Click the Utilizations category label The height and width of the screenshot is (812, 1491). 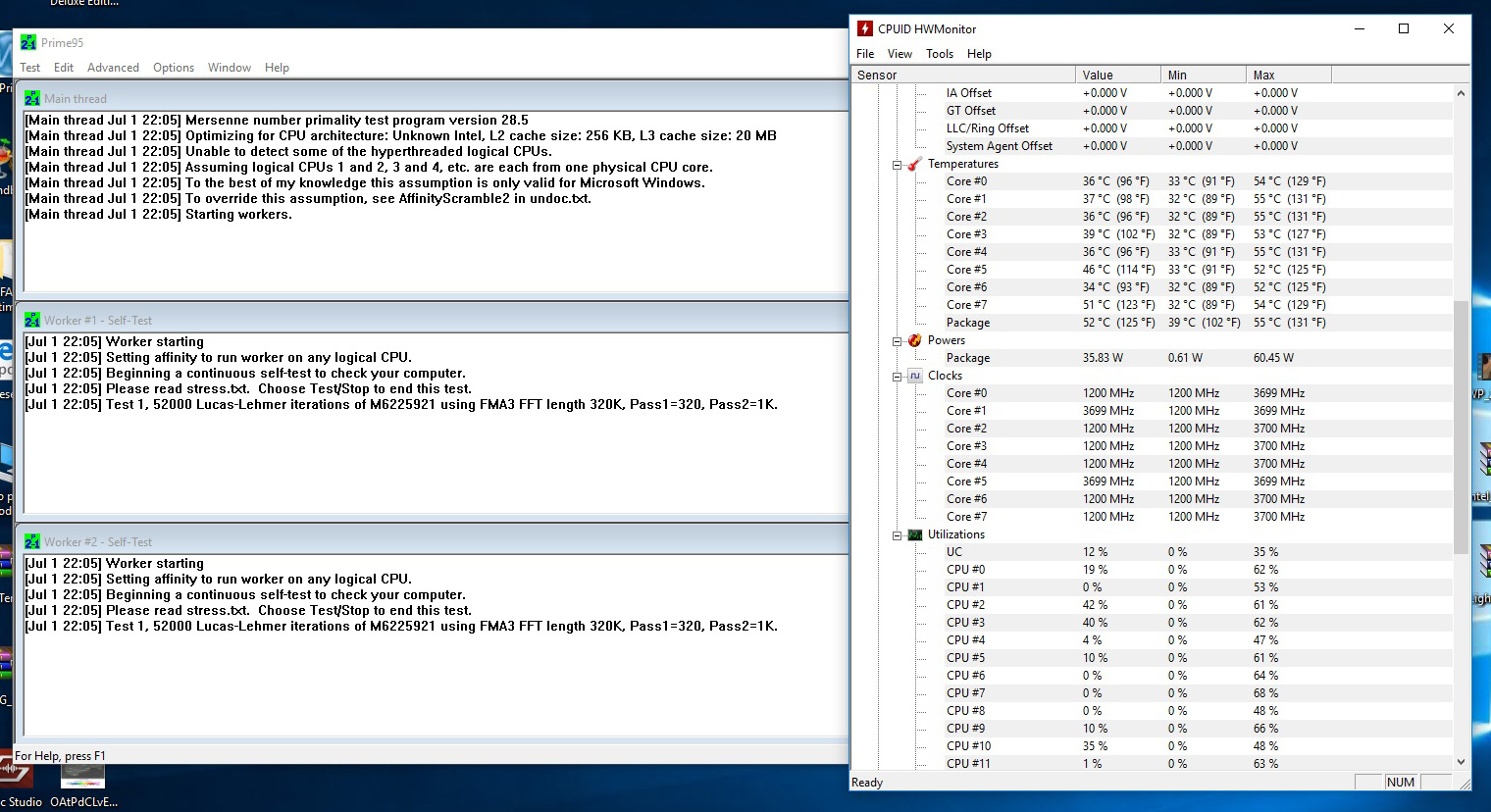point(956,534)
